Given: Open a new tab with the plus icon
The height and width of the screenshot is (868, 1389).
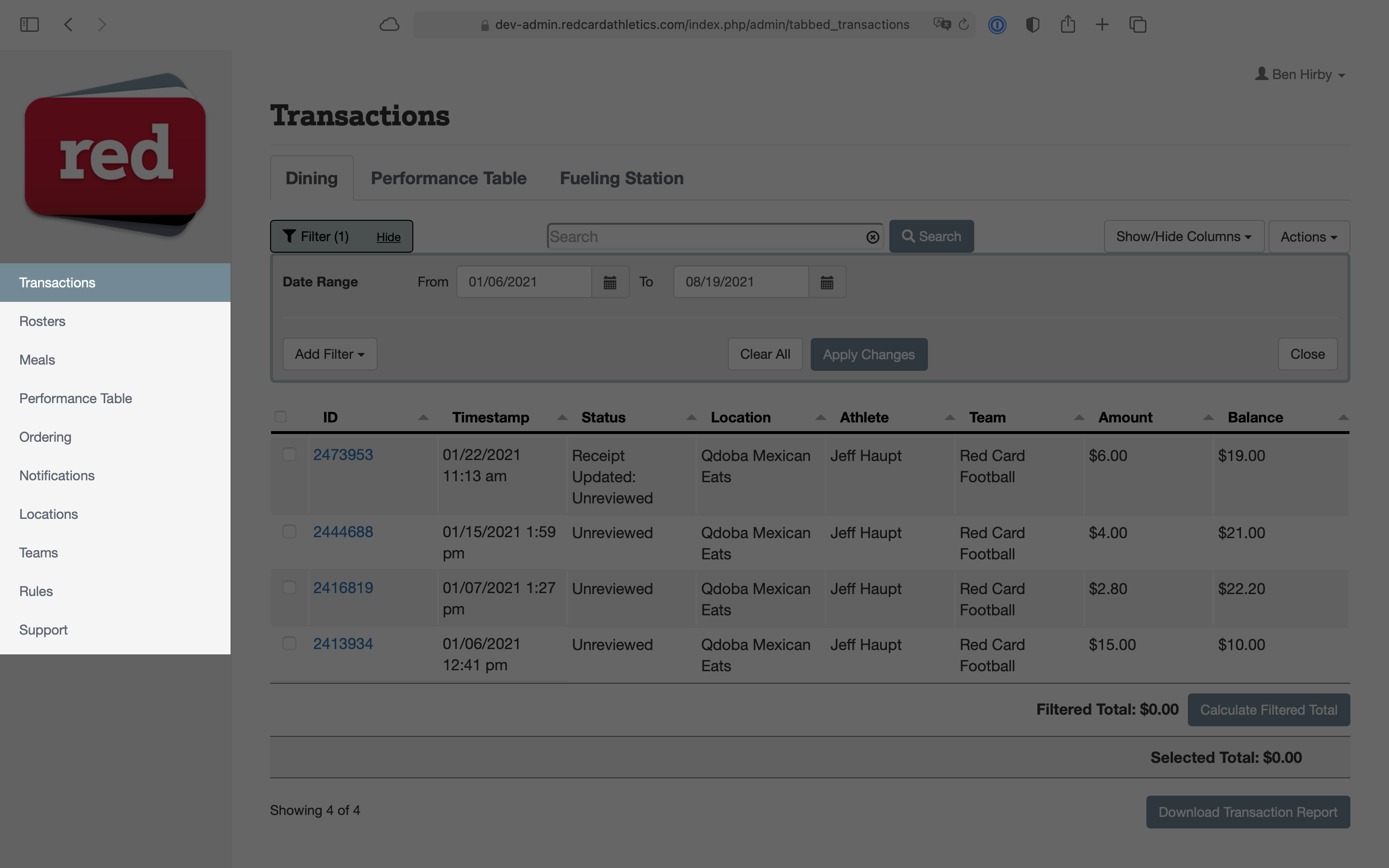Looking at the screenshot, I should [1102, 25].
